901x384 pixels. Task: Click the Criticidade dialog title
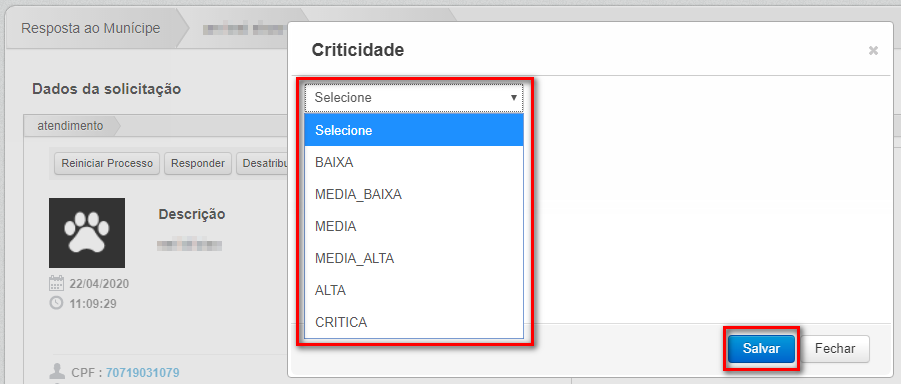[x=357, y=50]
